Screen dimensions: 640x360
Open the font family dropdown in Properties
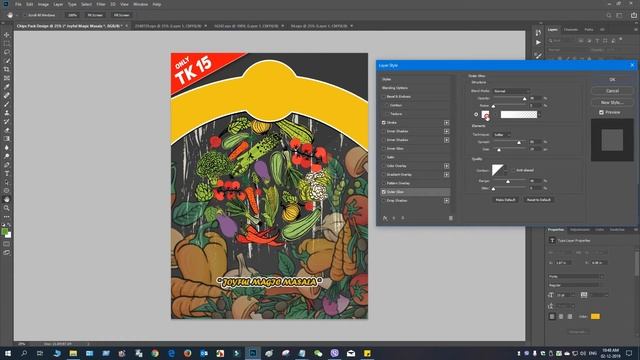pyautogui.click(x=575, y=276)
